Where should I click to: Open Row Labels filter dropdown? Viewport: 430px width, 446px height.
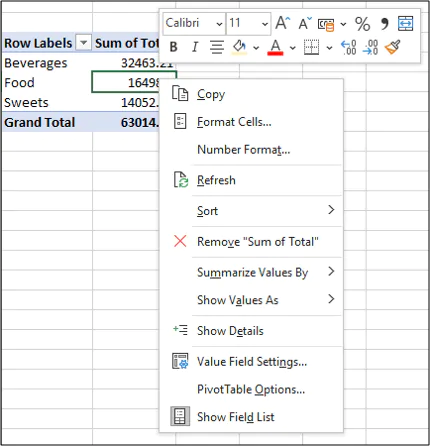click(x=83, y=43)
